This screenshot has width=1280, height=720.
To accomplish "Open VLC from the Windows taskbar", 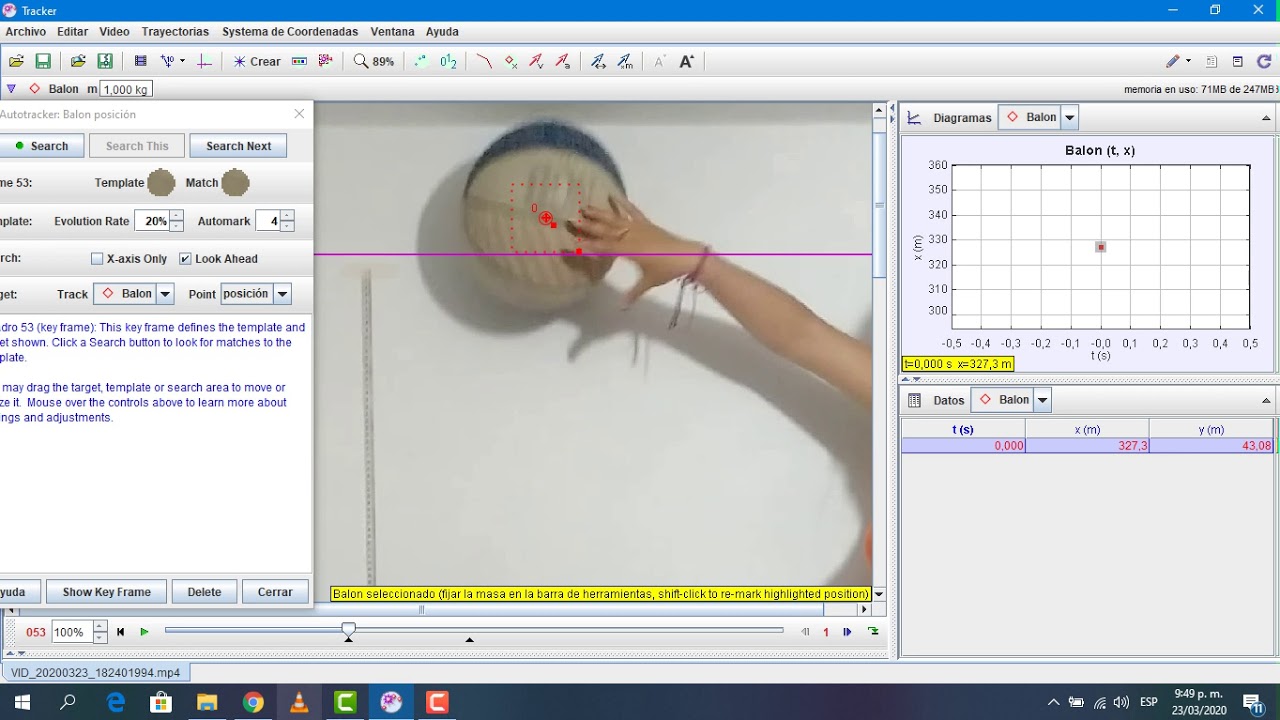I will [299, 702].
